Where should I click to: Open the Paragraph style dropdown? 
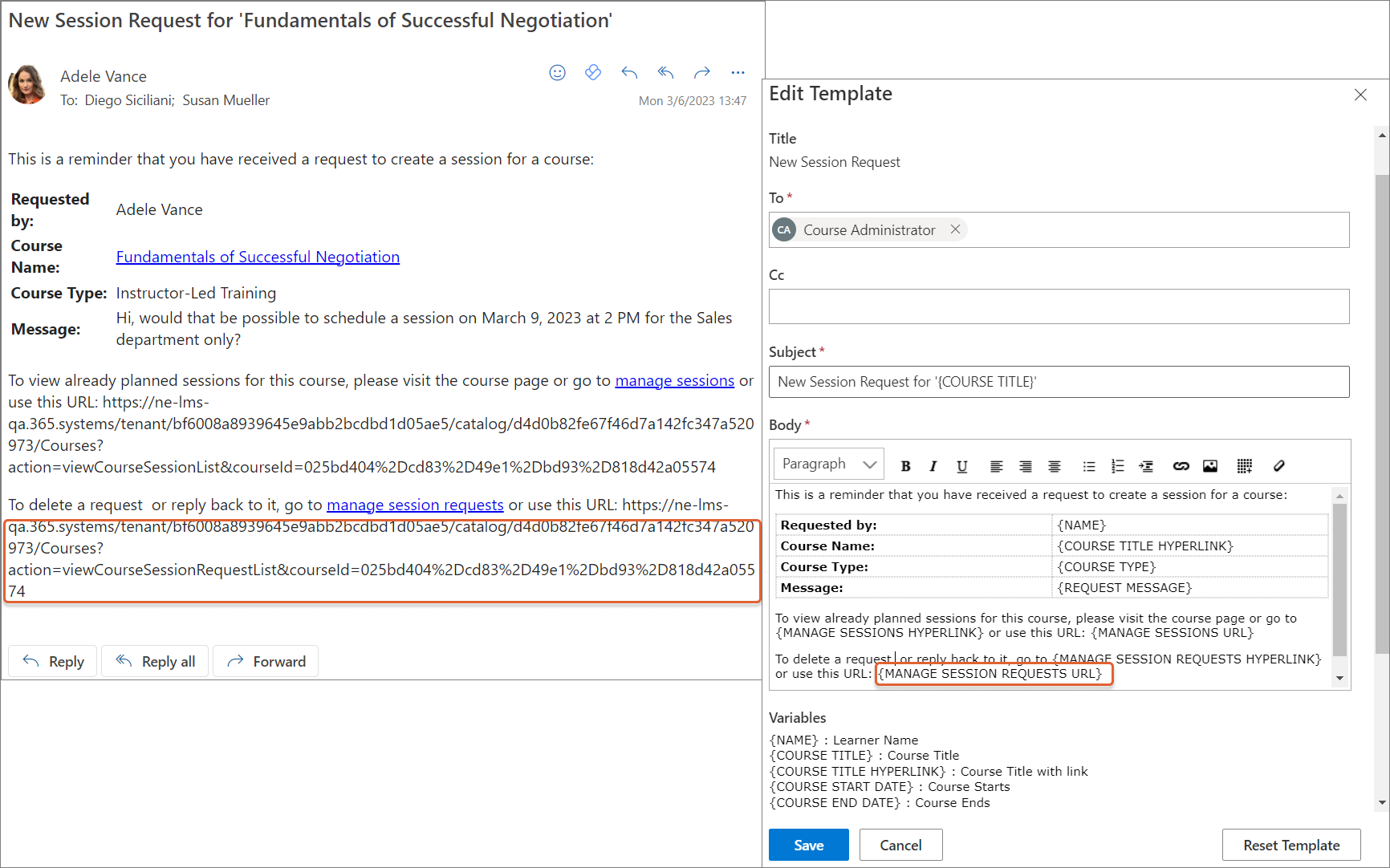pyautogui.click(x=828, y=464)
